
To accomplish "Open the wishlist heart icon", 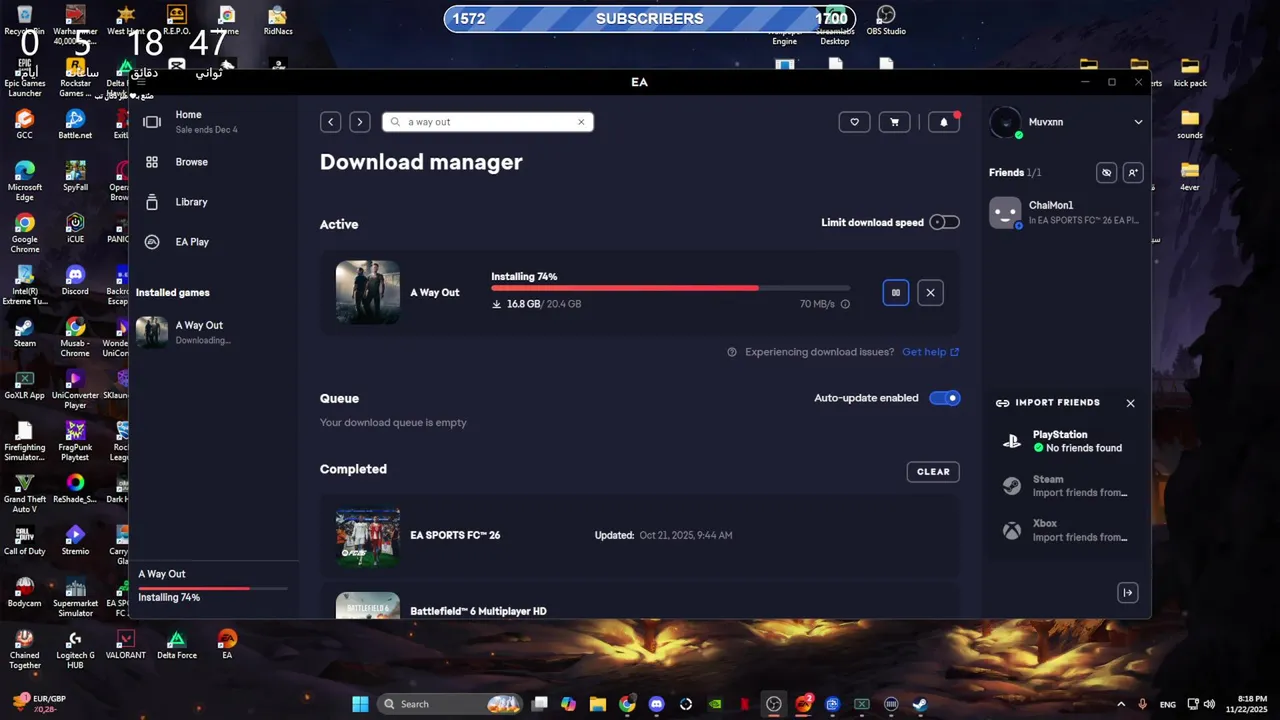I will [854, 122].
